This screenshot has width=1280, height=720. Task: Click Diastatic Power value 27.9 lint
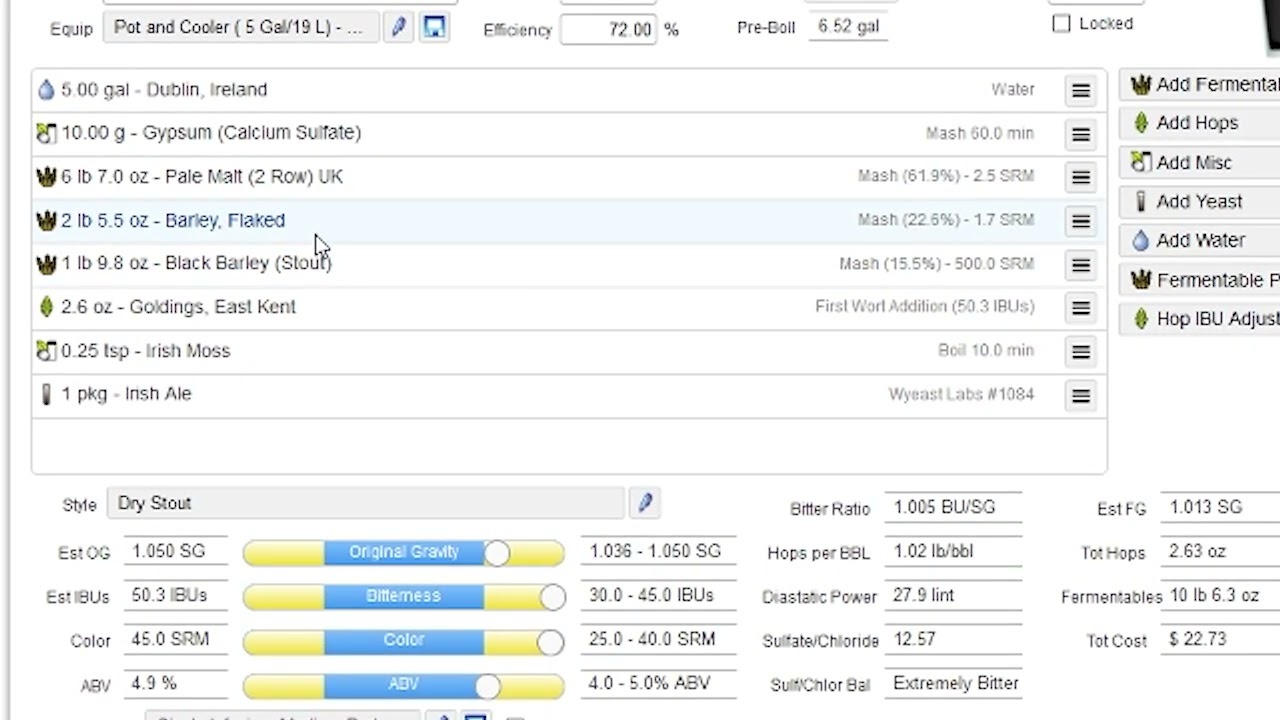tap(953, 596)
